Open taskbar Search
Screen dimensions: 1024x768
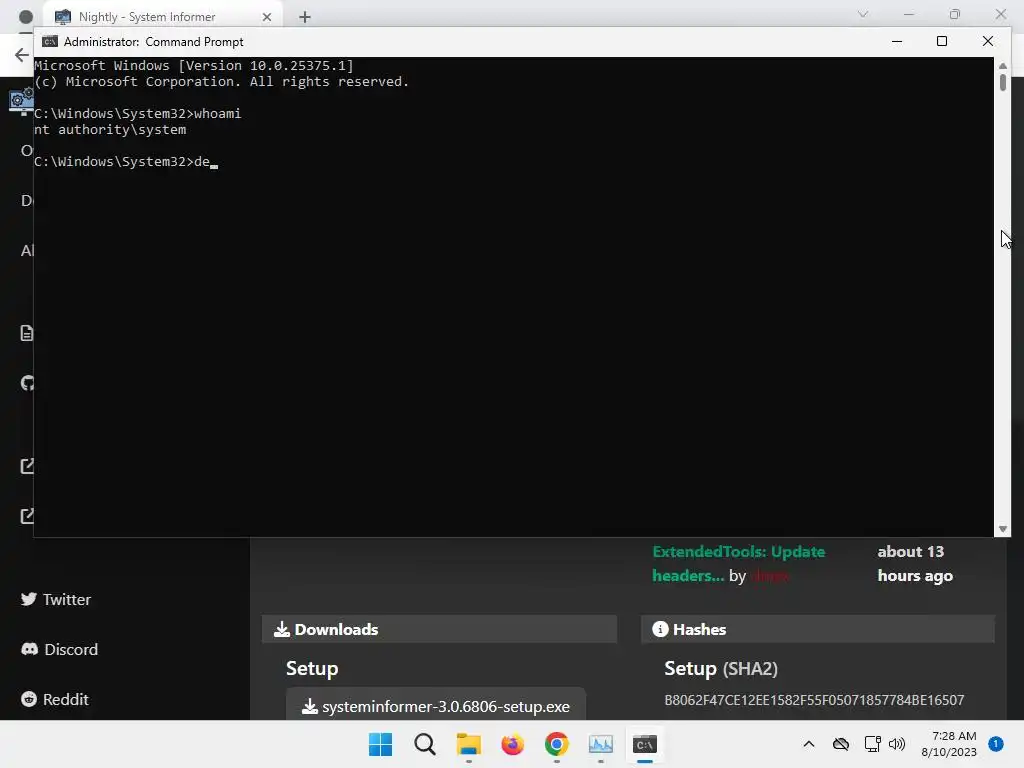coord(424,744)
